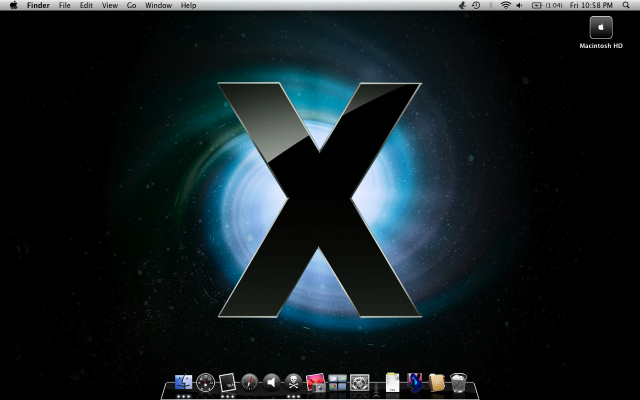Open the volume menu bar icon
The width and height of the screenshot is (640, 400).
point(519,5)
